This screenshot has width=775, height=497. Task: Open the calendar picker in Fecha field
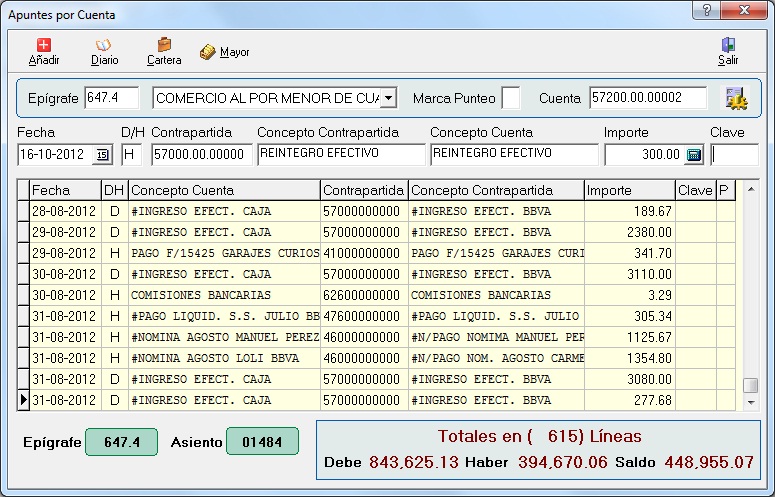[x=102, y=155]
